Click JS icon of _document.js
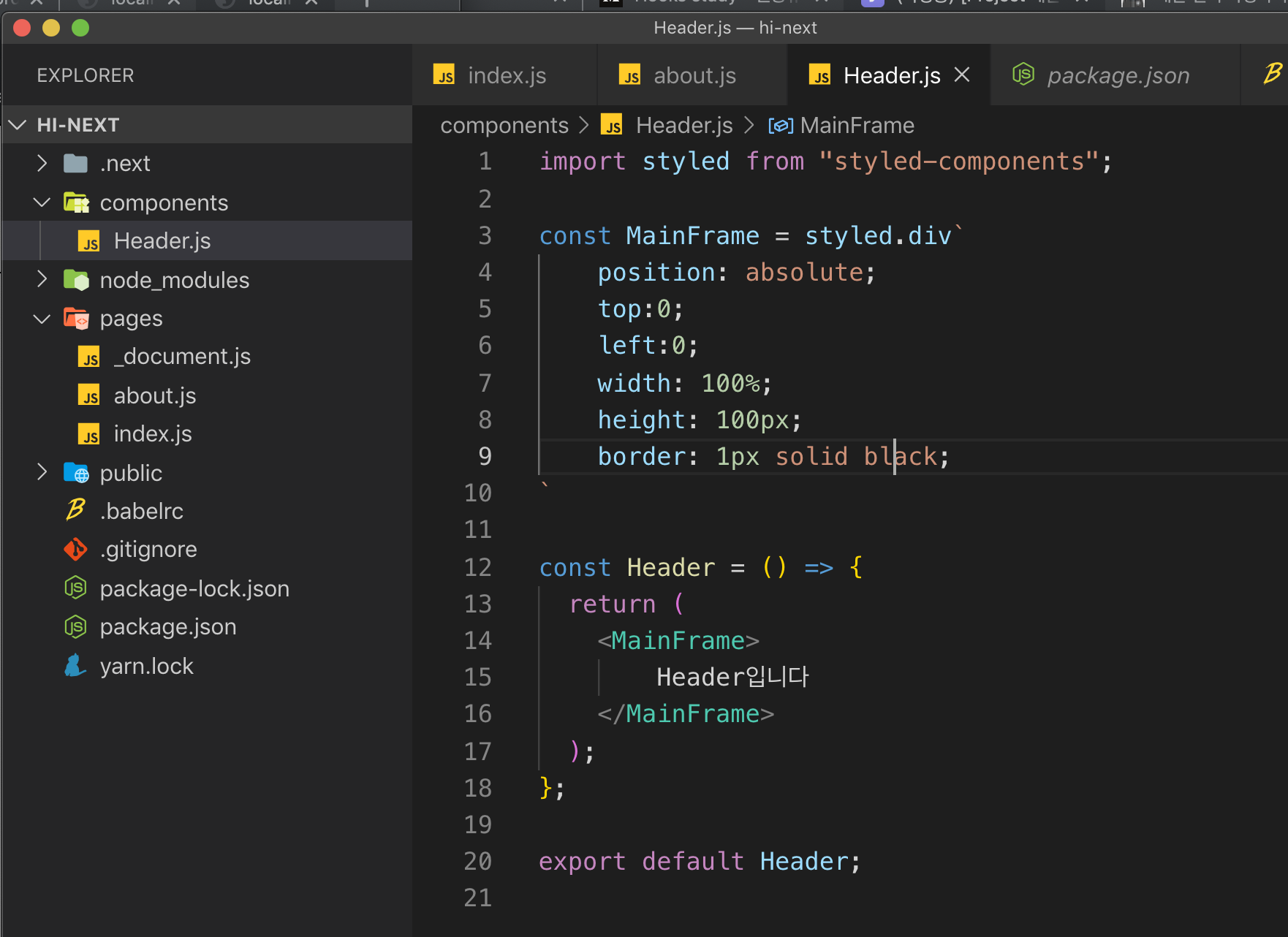 point(88,357)
